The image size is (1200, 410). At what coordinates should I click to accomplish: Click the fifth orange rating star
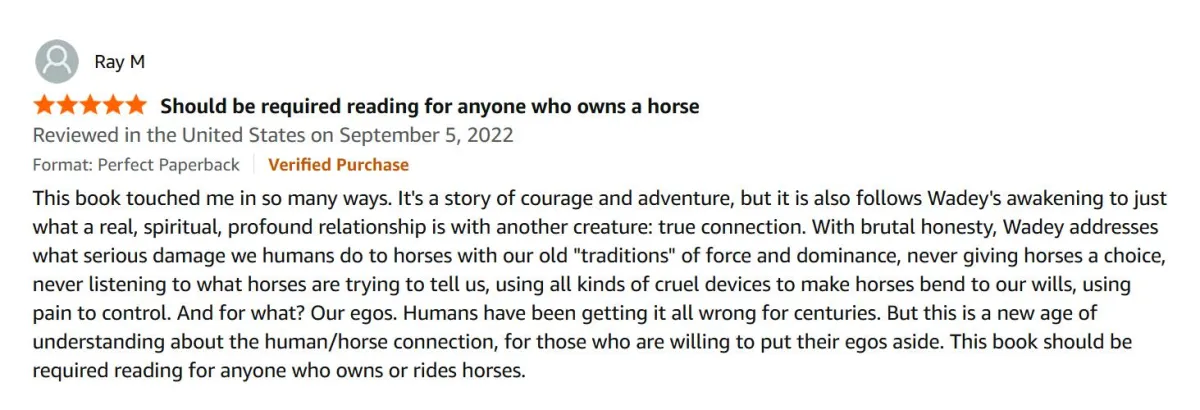(x=137, y=106)
